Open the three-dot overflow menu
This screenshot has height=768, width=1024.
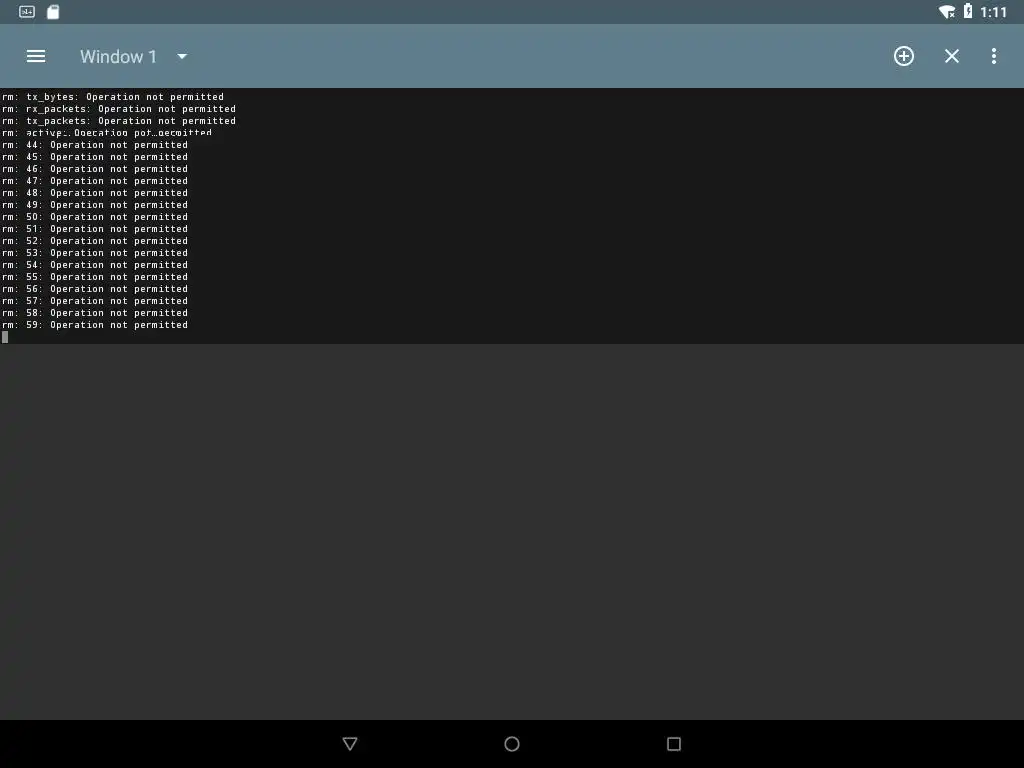coord(993,56)
